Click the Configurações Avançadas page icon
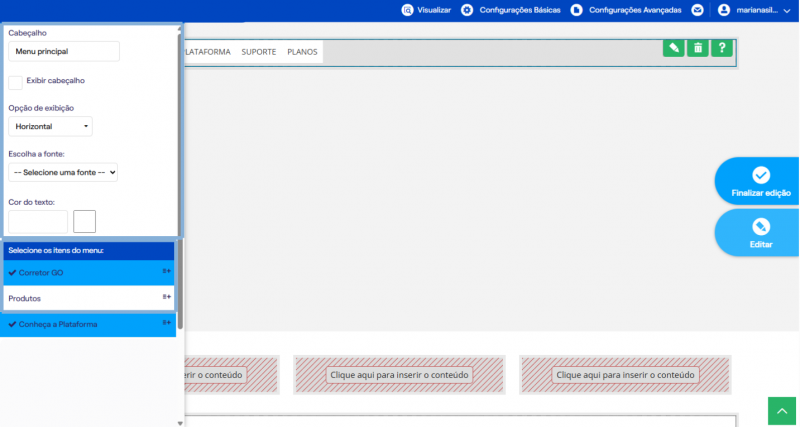Image resolution: width=800 pixels, height=427 pixels. [x=577, y=10]
